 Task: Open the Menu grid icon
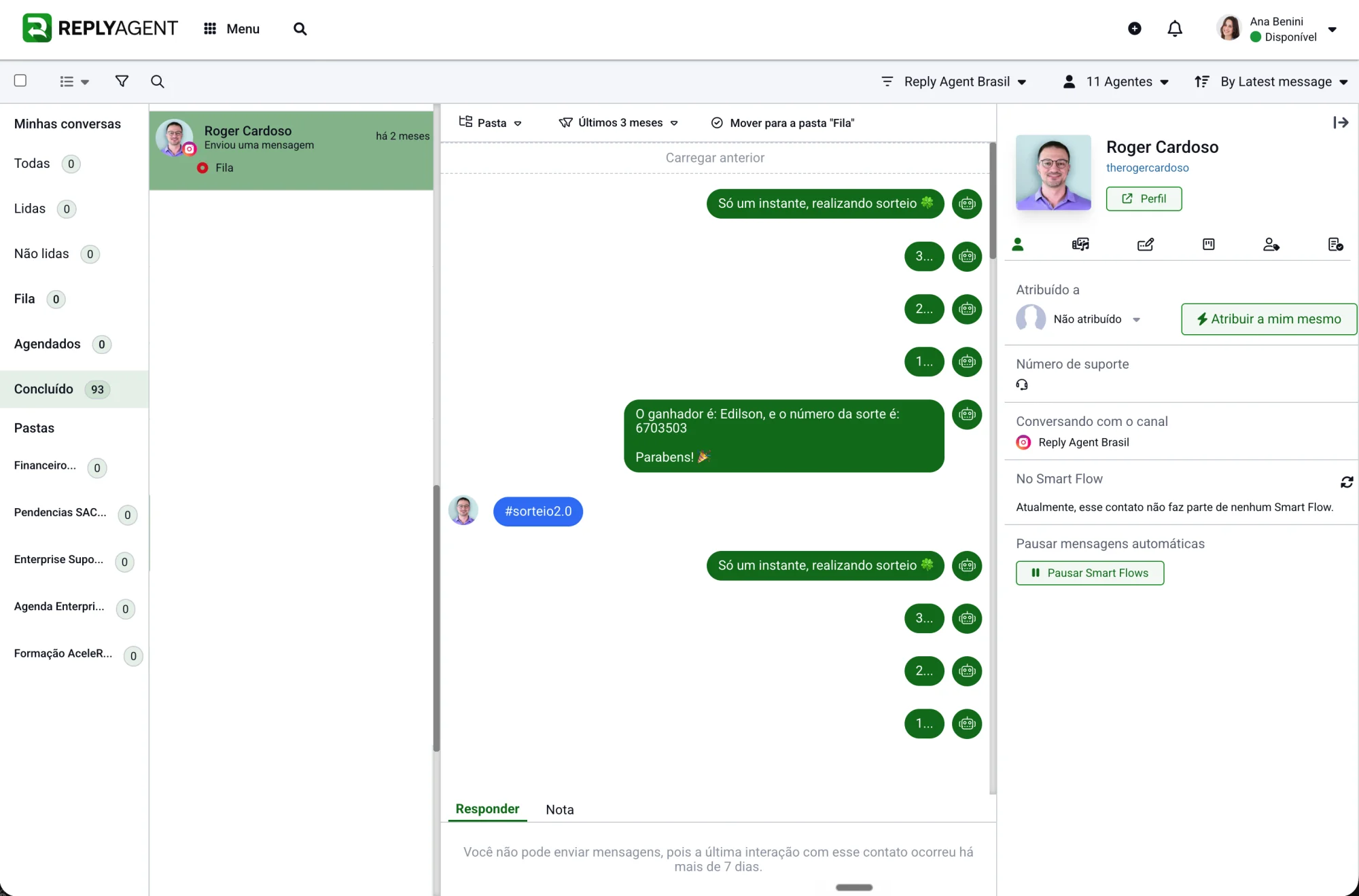210,29
